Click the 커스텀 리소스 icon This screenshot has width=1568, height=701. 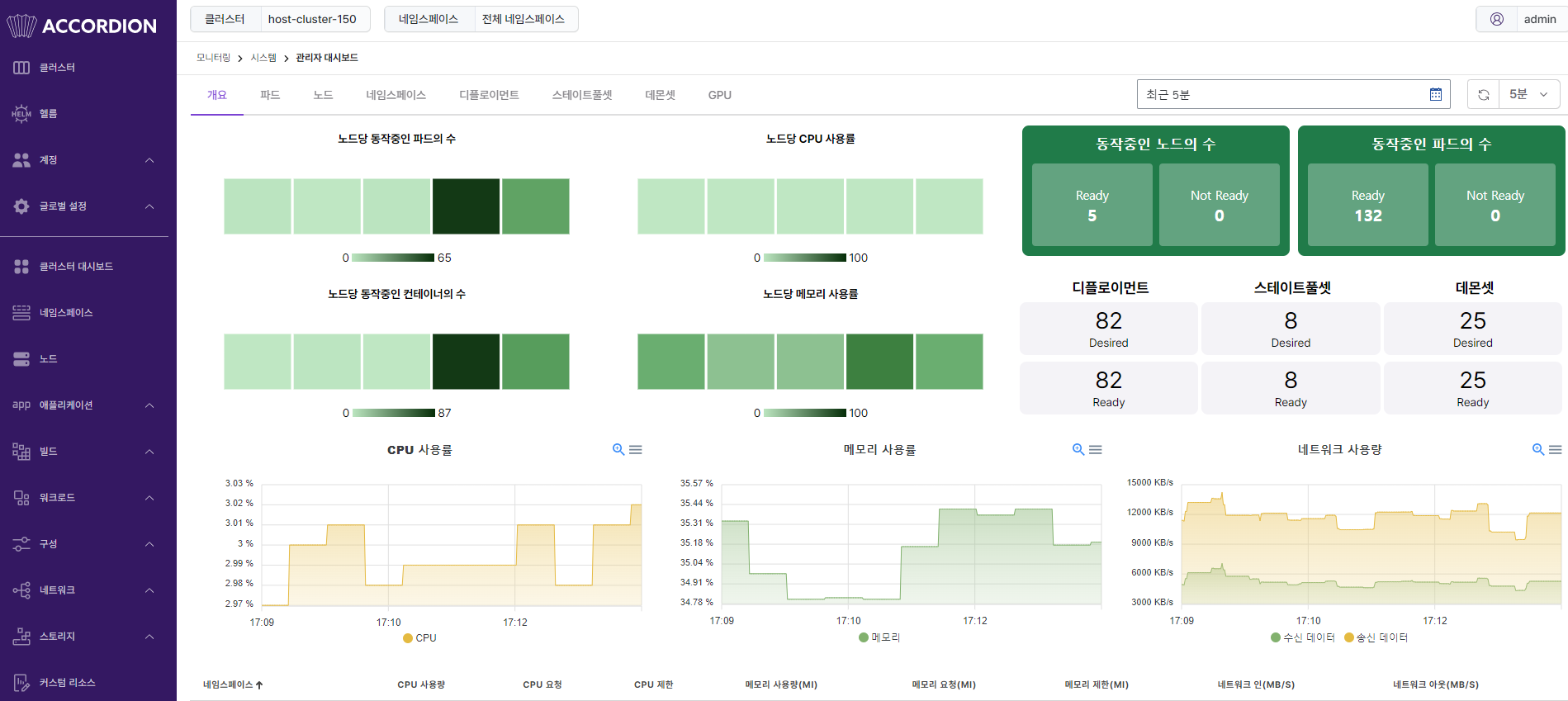[21, 683]
